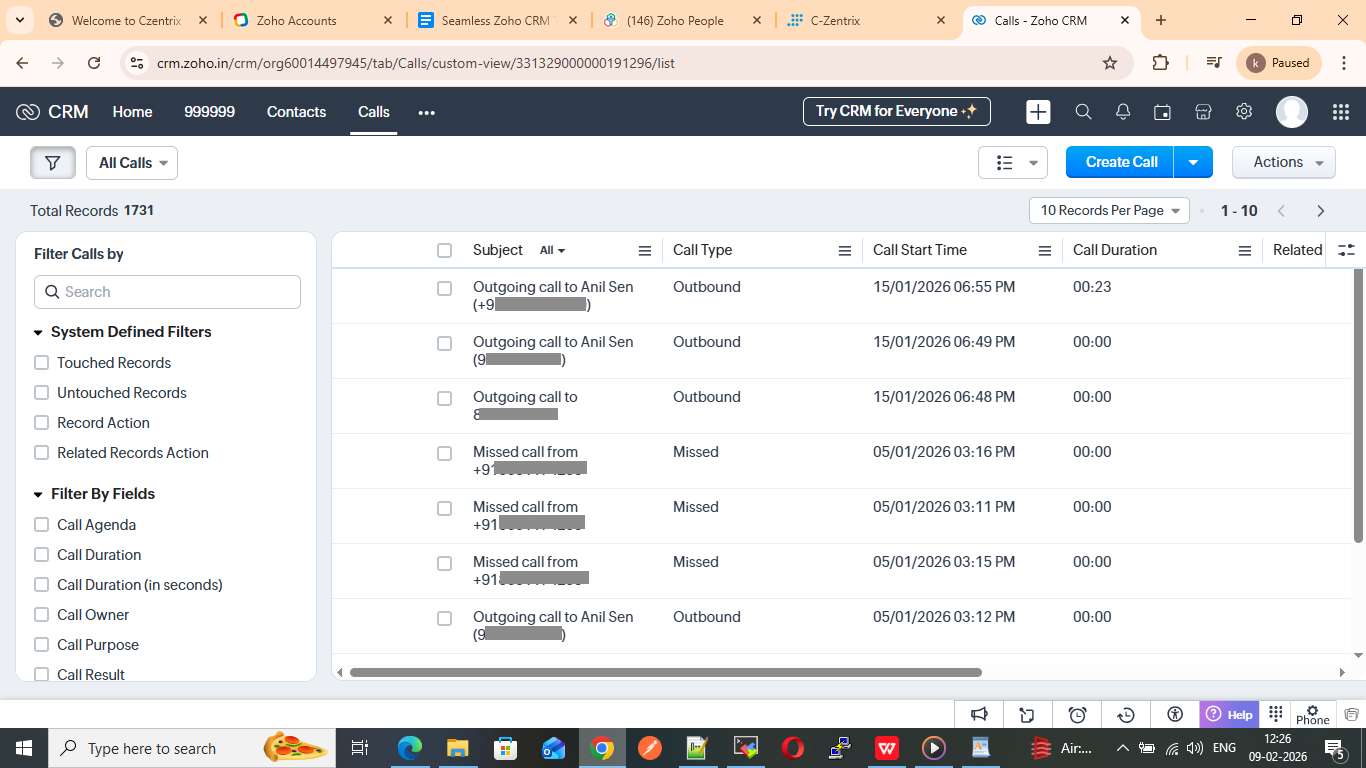Click the Create Call button

point(1121,162)
